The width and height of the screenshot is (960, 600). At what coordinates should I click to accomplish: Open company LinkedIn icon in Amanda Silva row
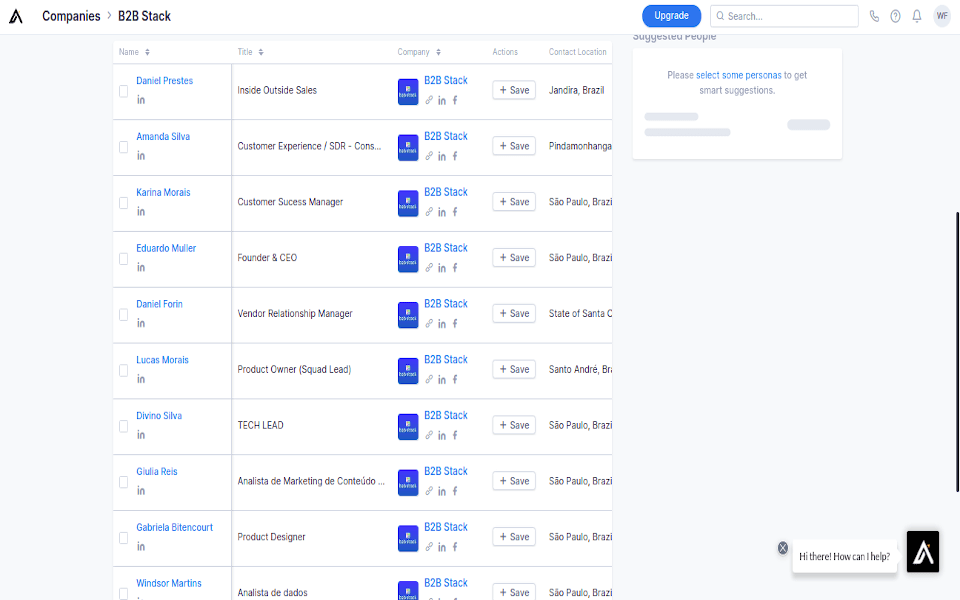442,156
